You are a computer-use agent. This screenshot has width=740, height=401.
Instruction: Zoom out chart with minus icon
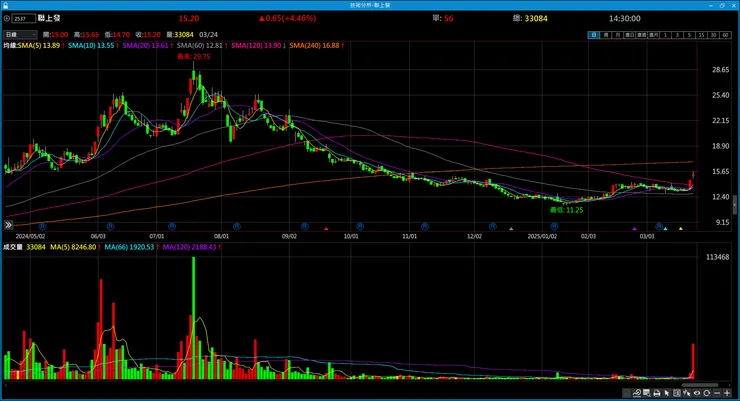point(717,393)
